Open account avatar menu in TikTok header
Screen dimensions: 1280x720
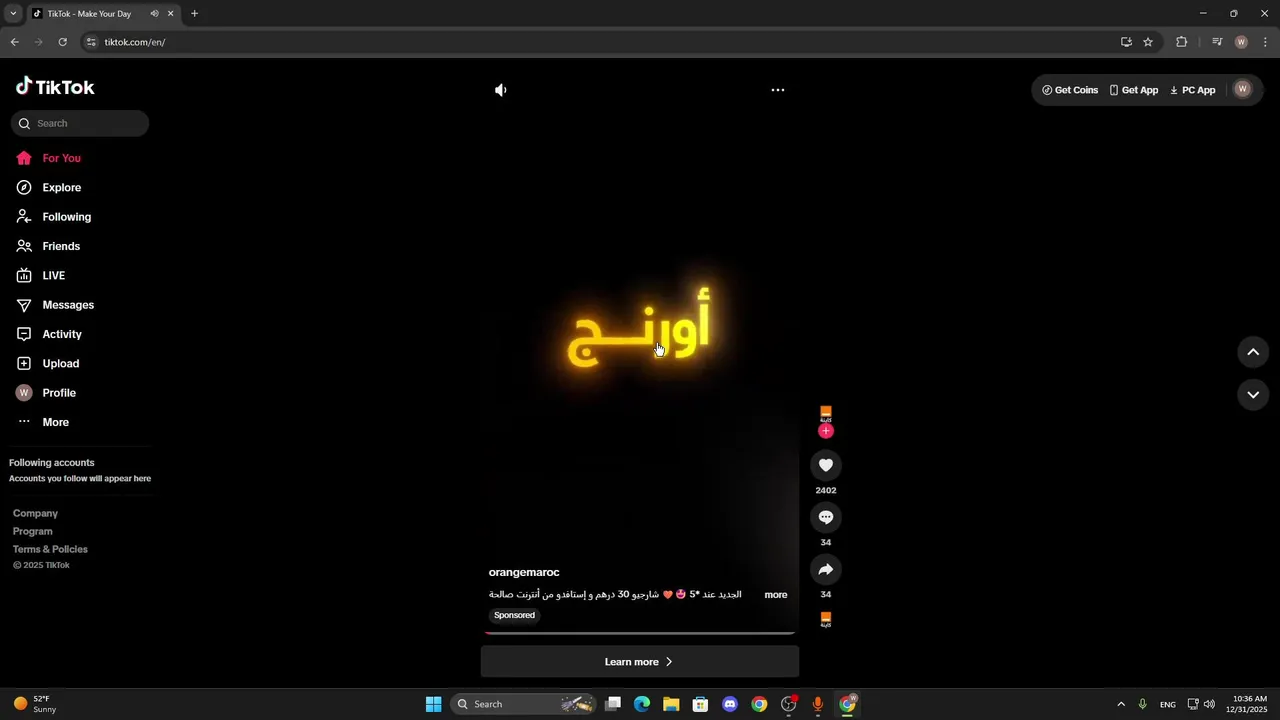(x=1243, y=89)
